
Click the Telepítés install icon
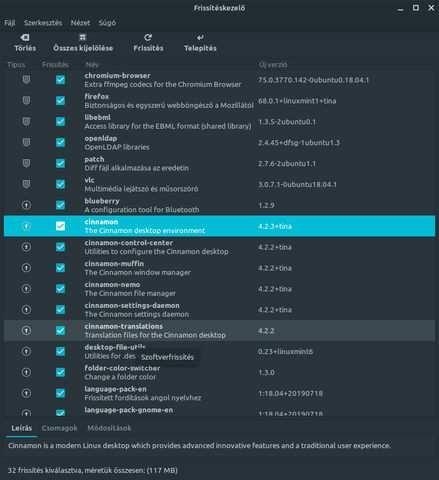pos(200,37)
